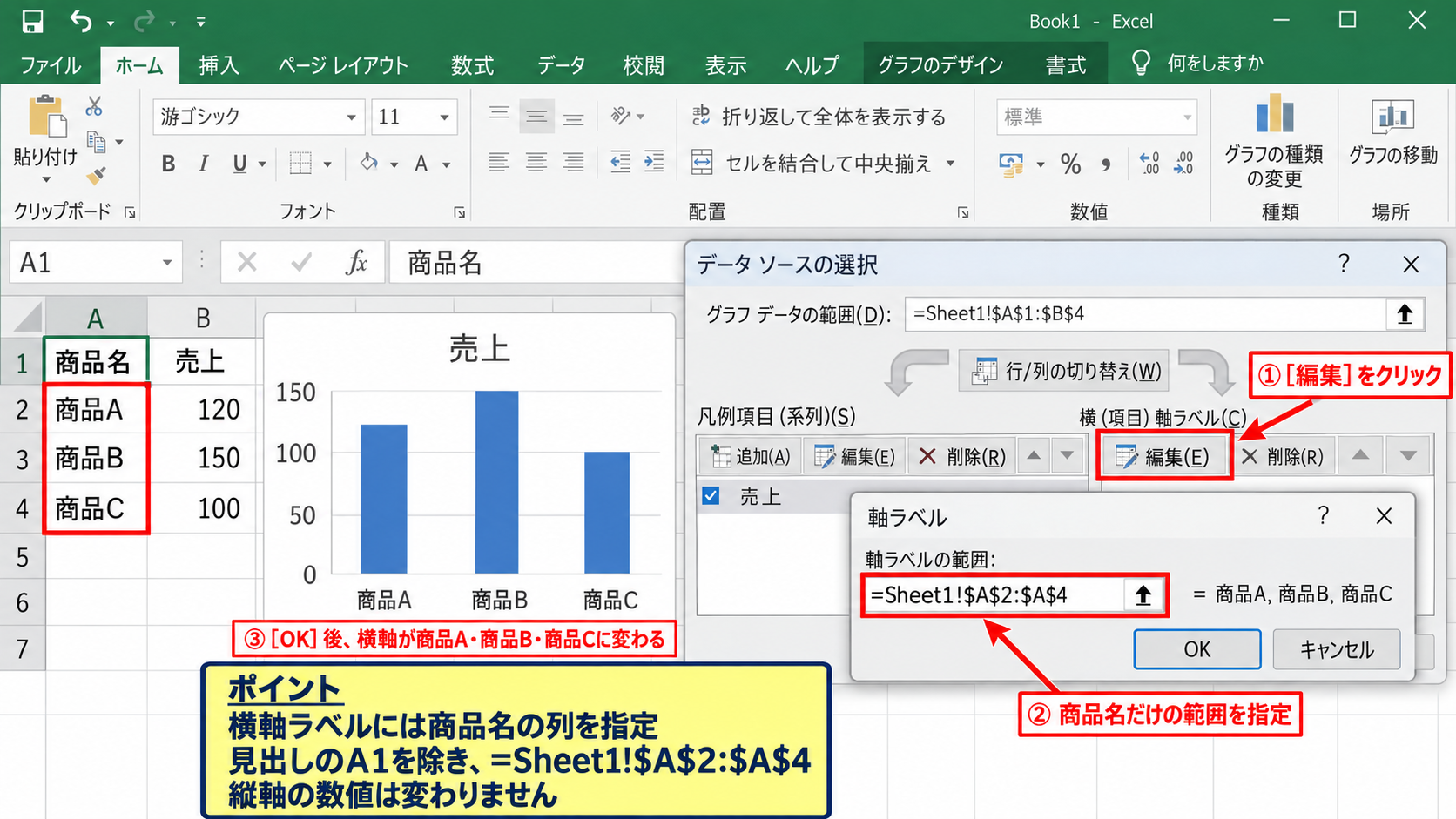Image resolution: width=1456 pixels, height=819 pixels.
Task: Switch to the 数式 tab
Action: click(472, 65)
